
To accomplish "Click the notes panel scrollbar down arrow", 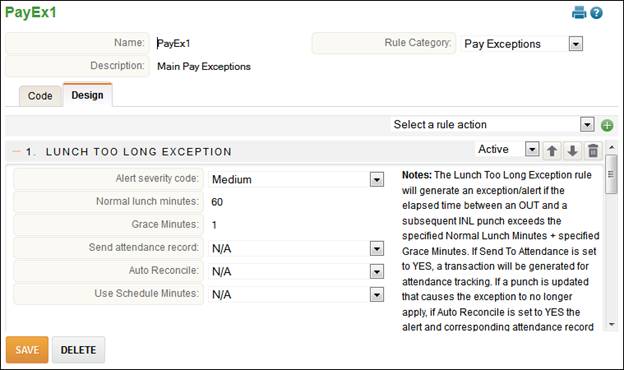I will pyautogui.click(x=611, y=325).
